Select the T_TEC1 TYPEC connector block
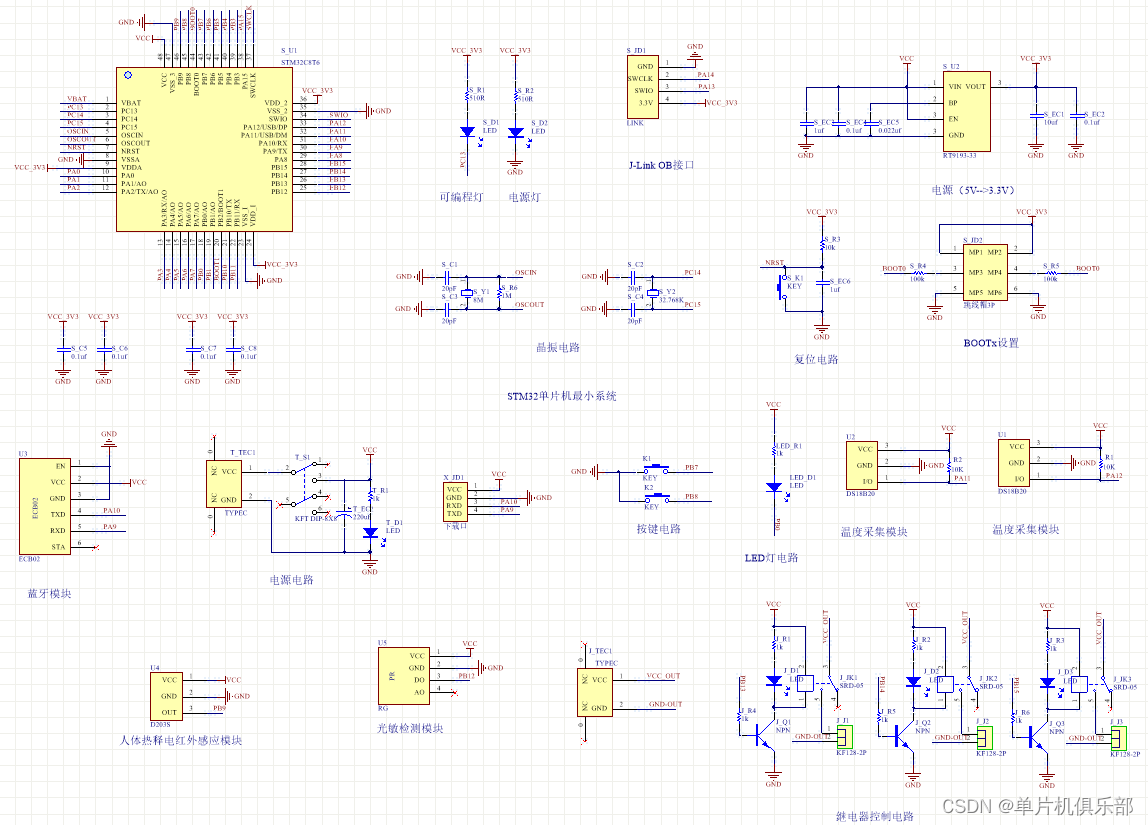Screen dimensions: 1148x825 point(224,484)
